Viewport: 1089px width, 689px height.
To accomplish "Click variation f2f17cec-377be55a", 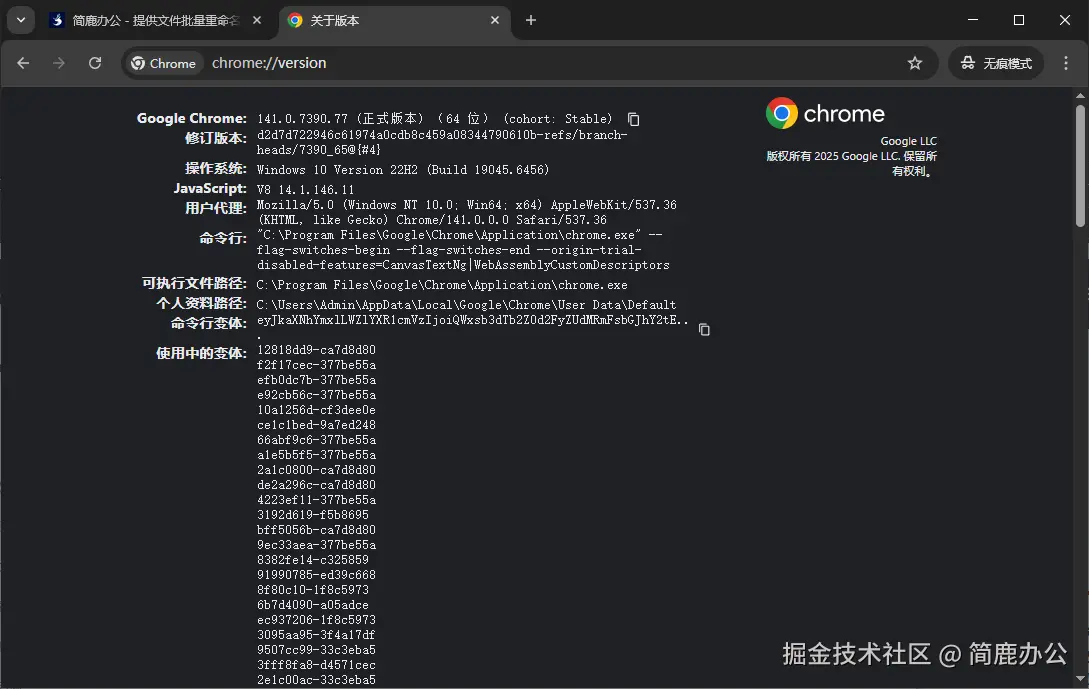I will coord(316,365).
